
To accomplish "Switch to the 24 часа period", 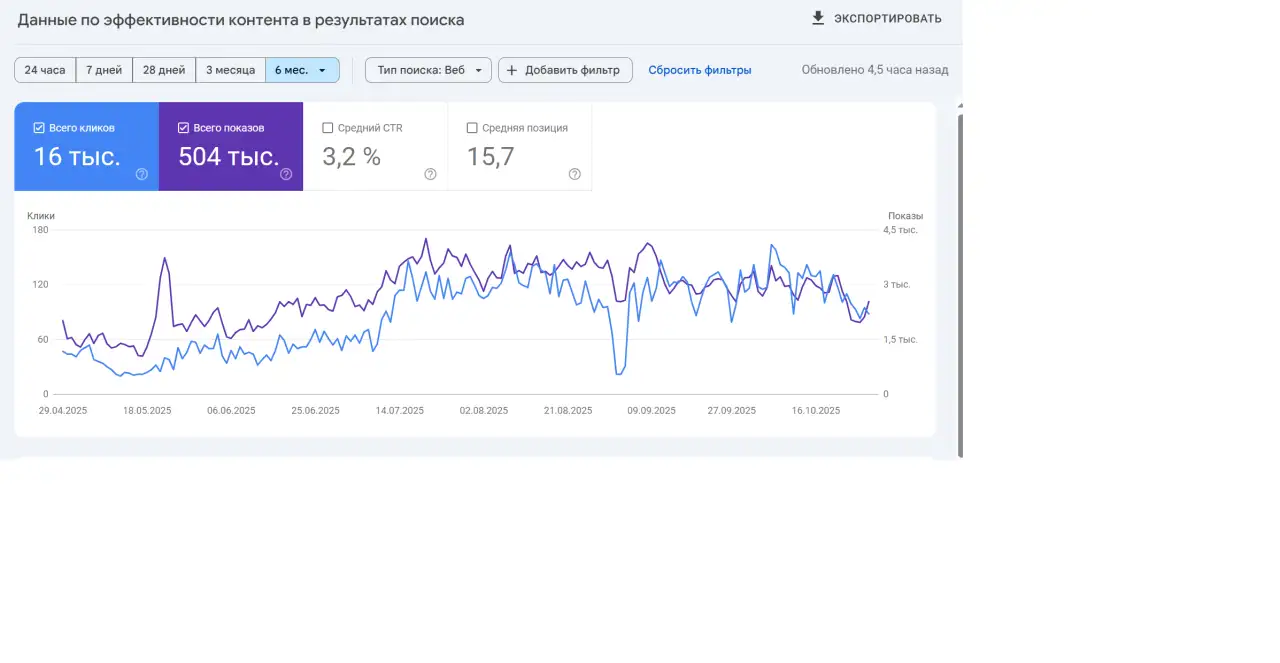I will [x=45, y=70].
